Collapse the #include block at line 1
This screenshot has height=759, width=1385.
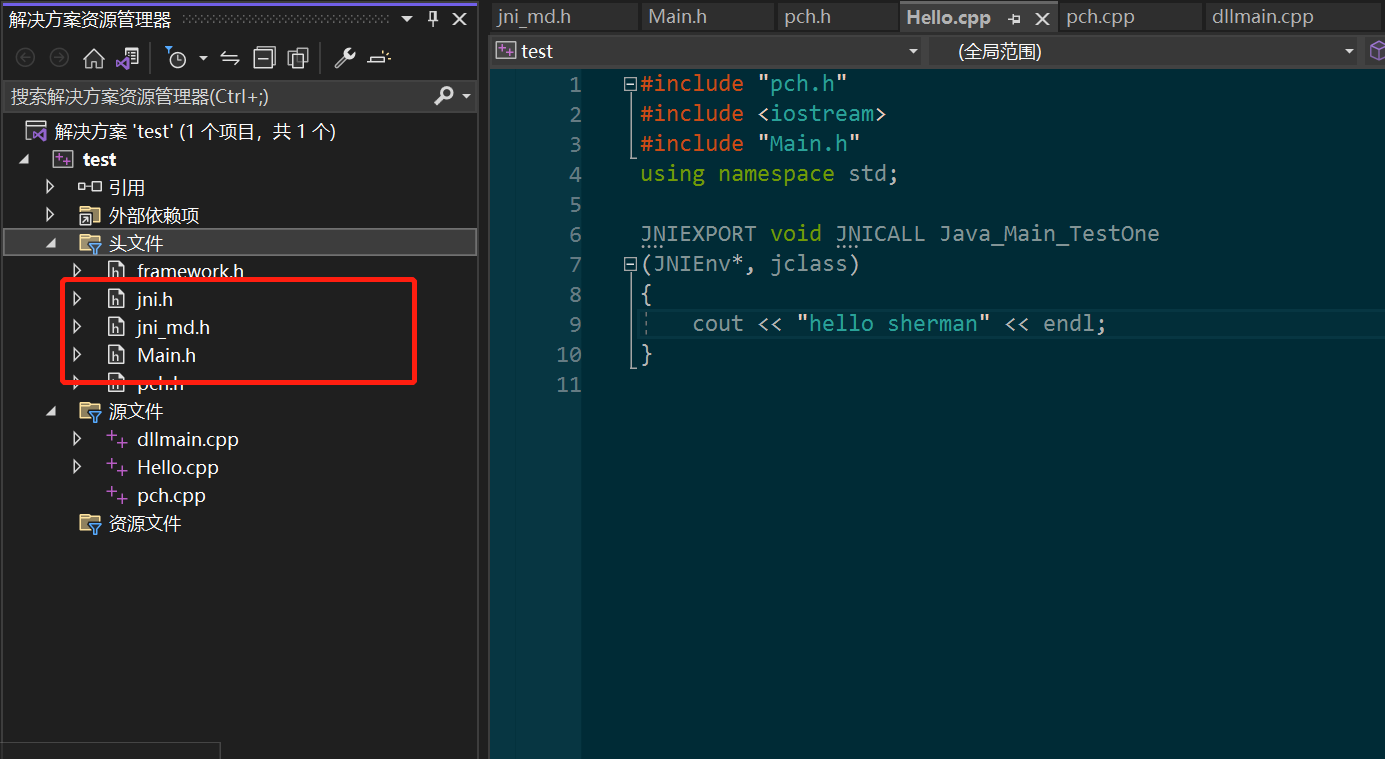click(630, 84)
